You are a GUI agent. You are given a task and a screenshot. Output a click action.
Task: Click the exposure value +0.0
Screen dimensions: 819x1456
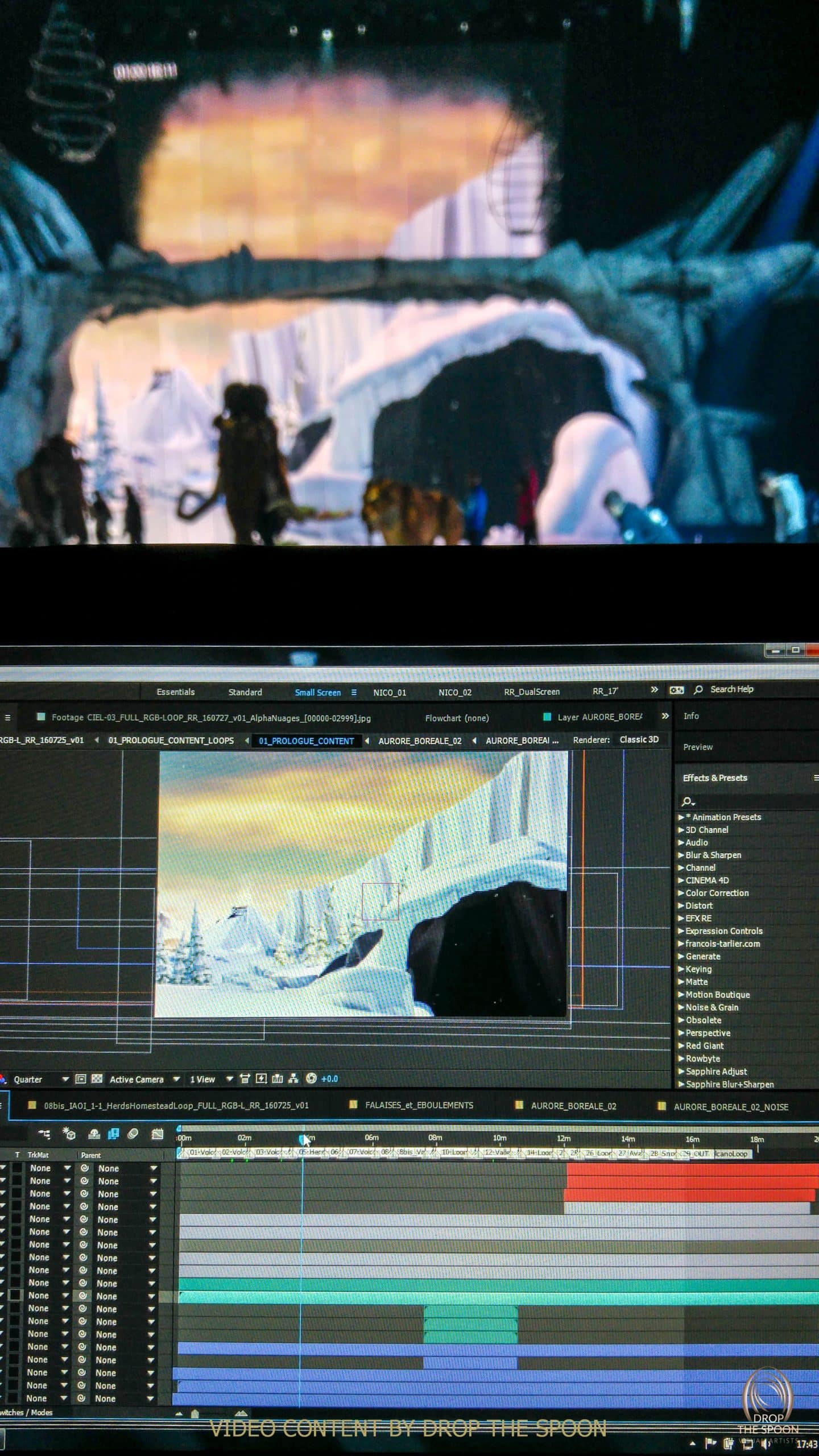click(329, 1078)
